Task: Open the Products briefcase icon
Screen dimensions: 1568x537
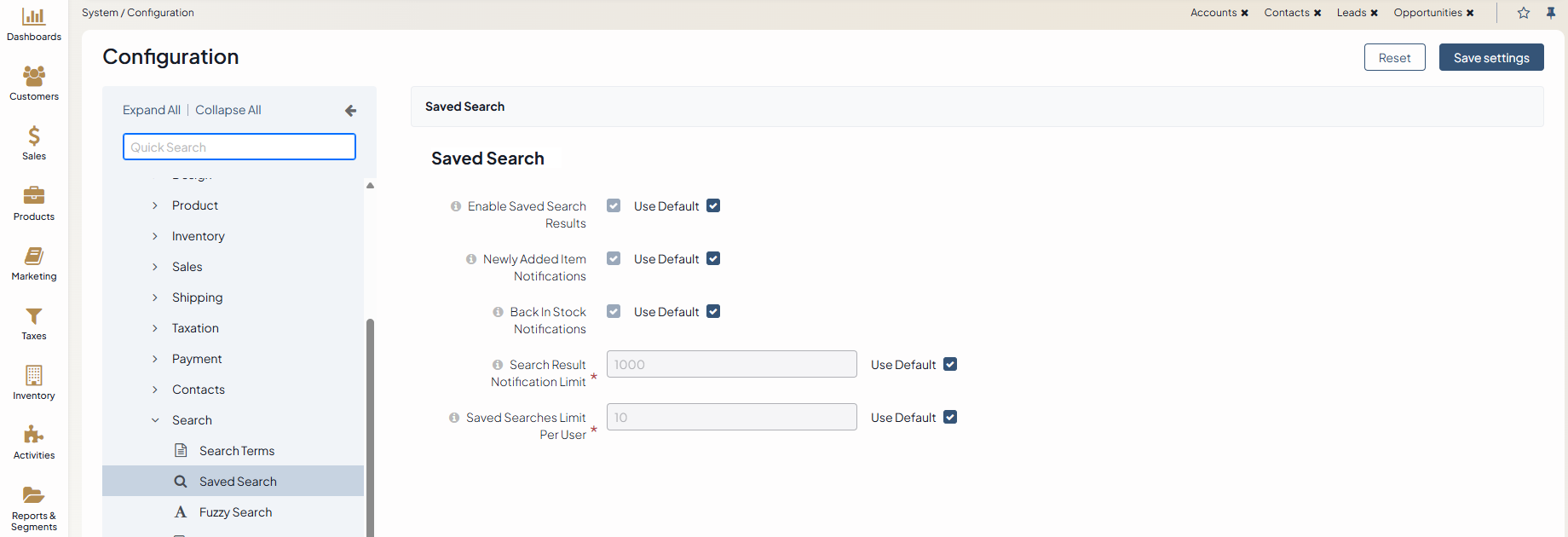Action: click(33, 196)
